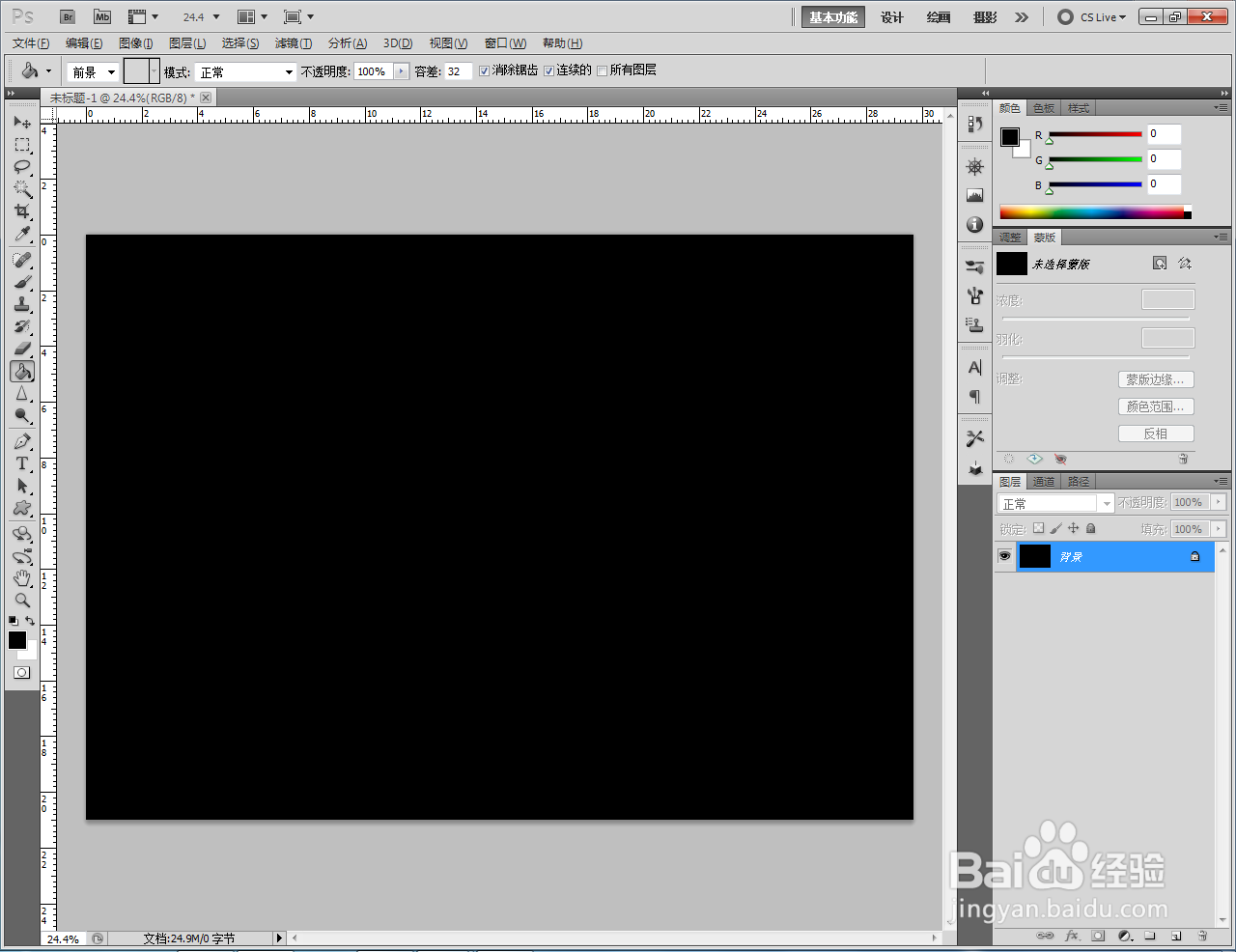Open the arrange documents dropdown
1236x952 pixels.
point(252,16)
